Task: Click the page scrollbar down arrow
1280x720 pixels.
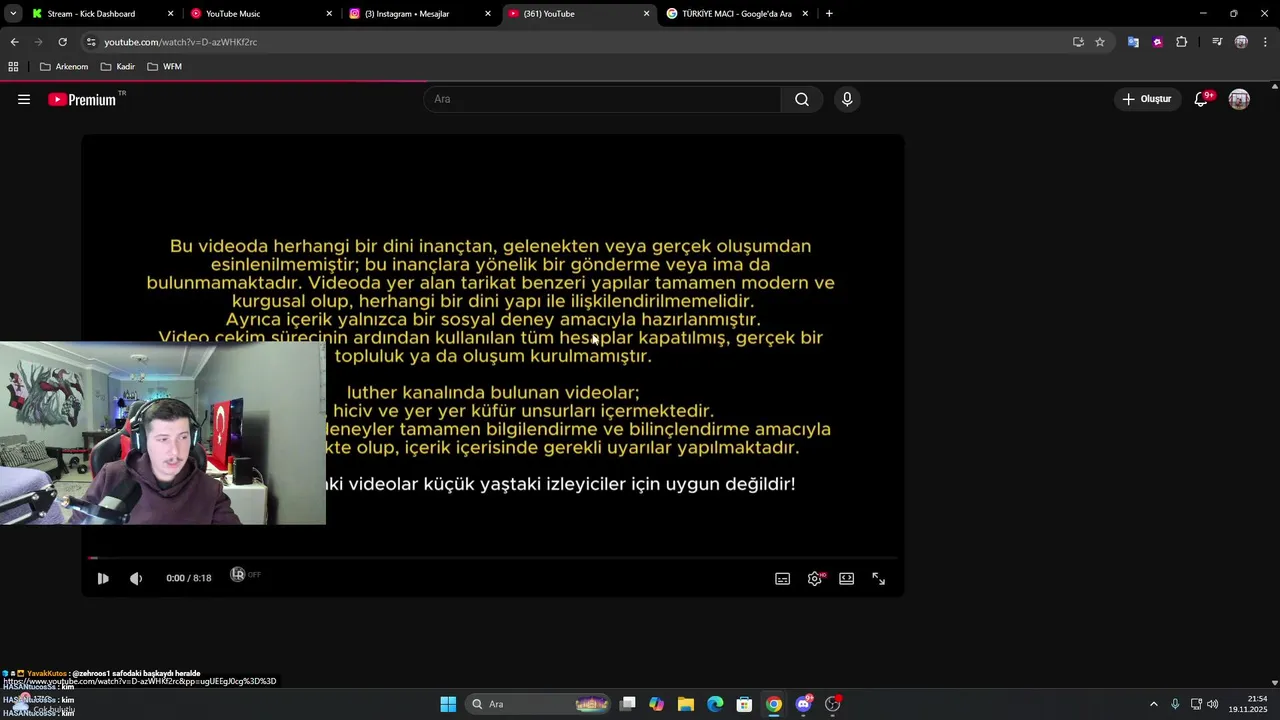Action: tap(1274, 683)
